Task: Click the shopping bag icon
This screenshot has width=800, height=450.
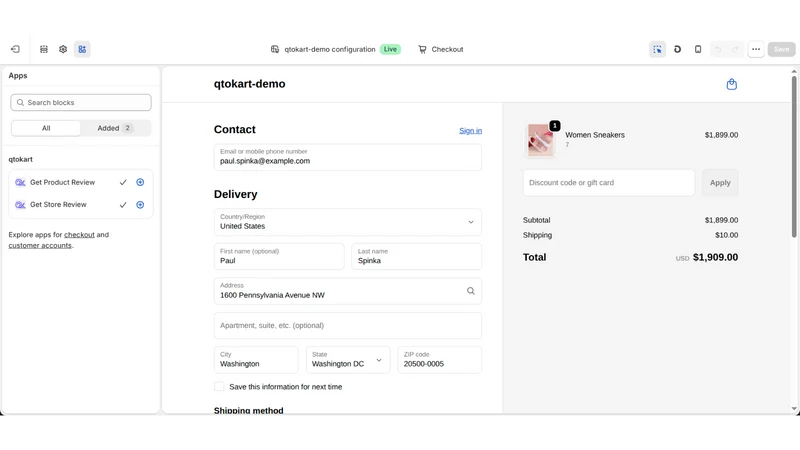Action: pos(732,84)
